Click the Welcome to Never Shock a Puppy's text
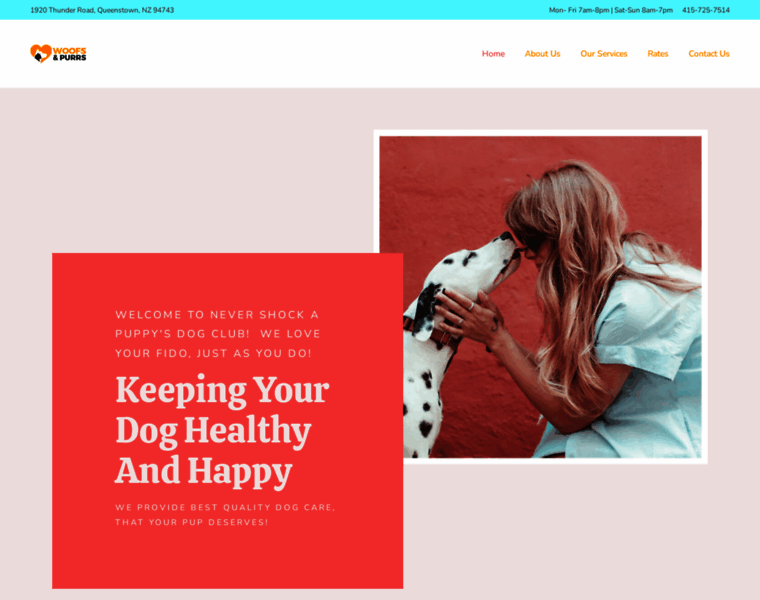760x600 pixels. (218, 334)
